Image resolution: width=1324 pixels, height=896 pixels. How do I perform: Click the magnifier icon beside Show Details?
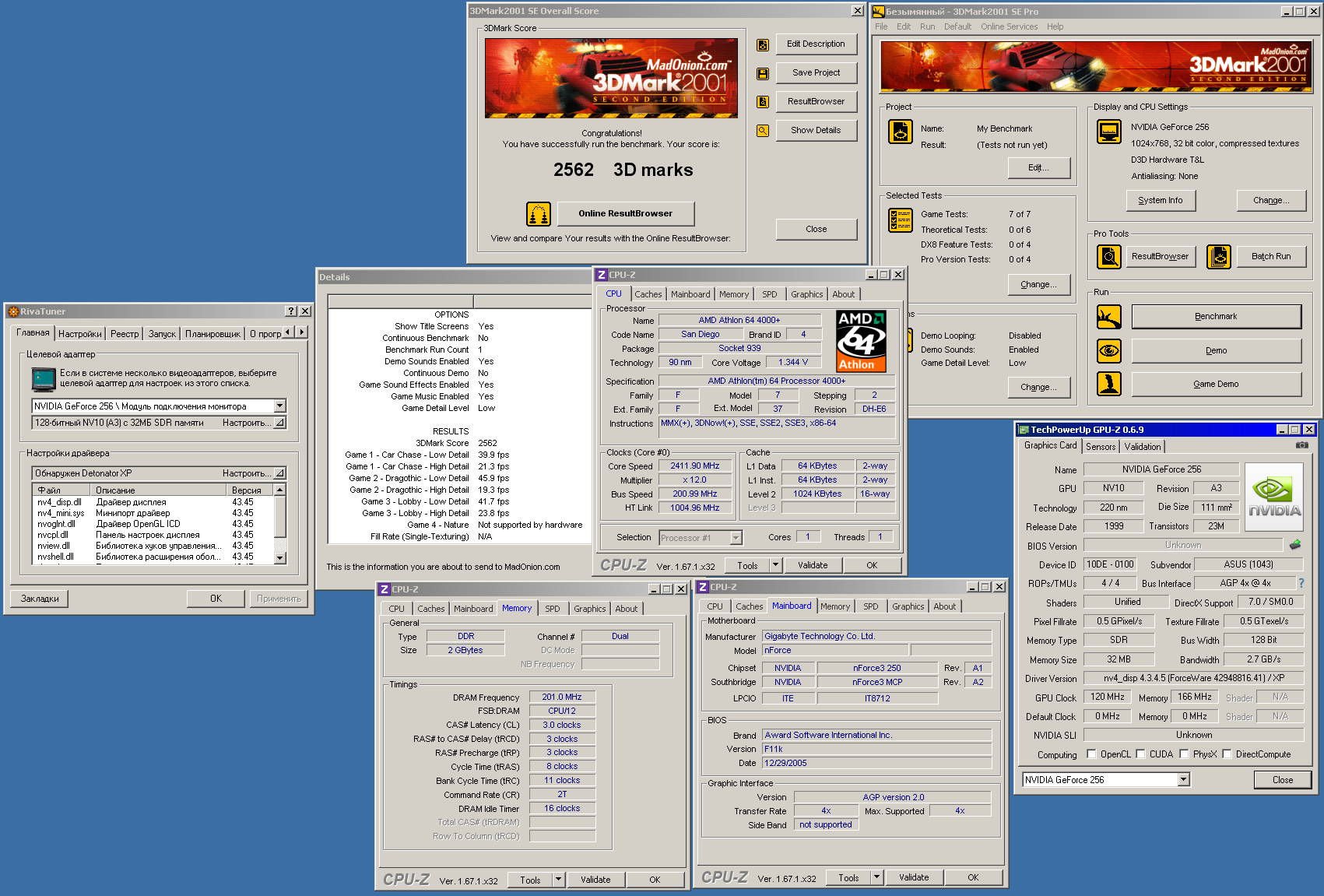tap(763, 131)
